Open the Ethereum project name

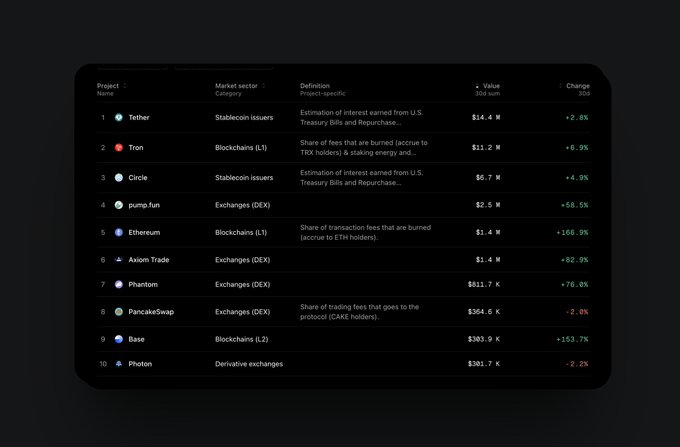point(144,232)
